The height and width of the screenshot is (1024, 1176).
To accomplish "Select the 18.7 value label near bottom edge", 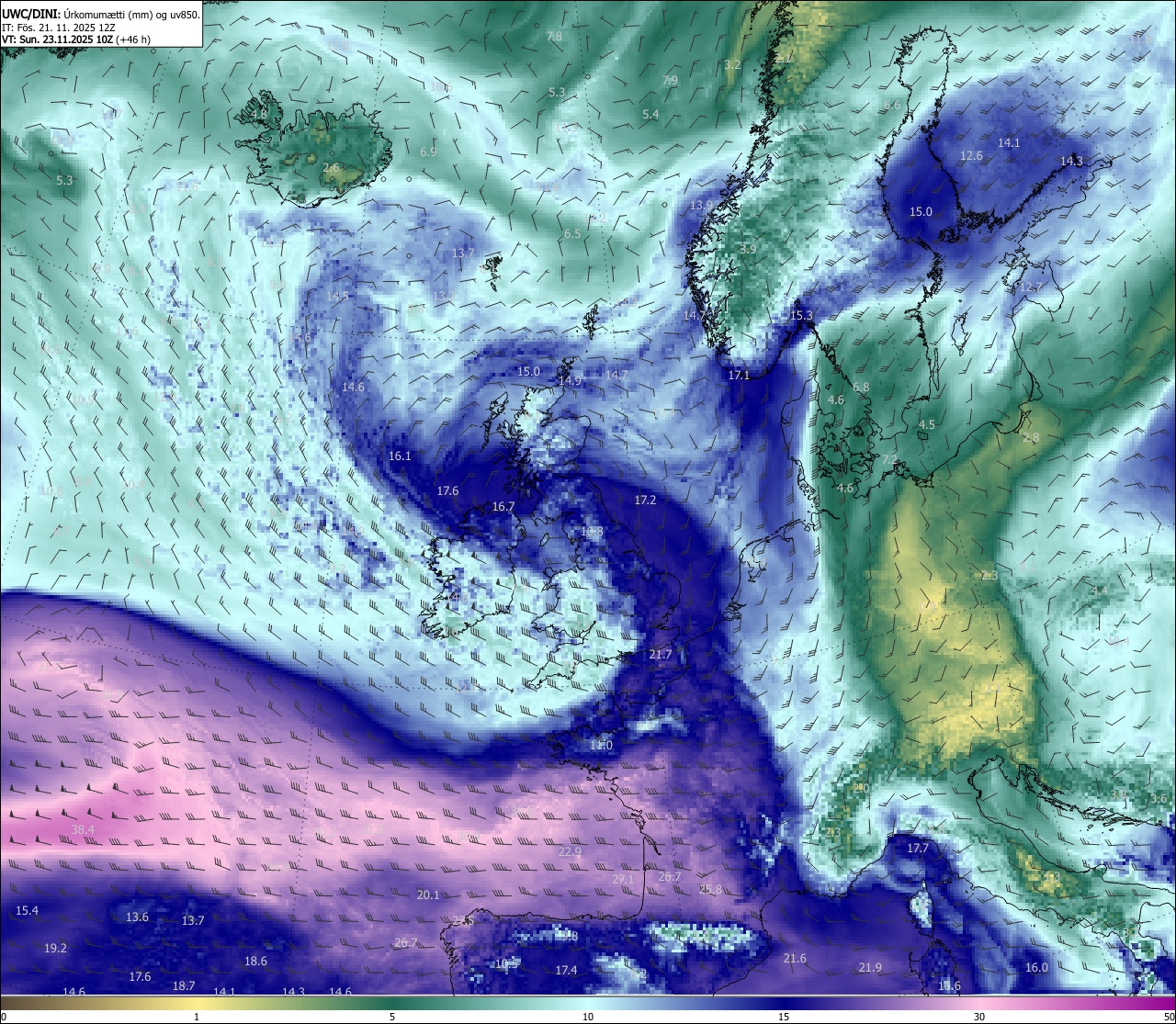I will pyautogui.click(x=184, y=986).
